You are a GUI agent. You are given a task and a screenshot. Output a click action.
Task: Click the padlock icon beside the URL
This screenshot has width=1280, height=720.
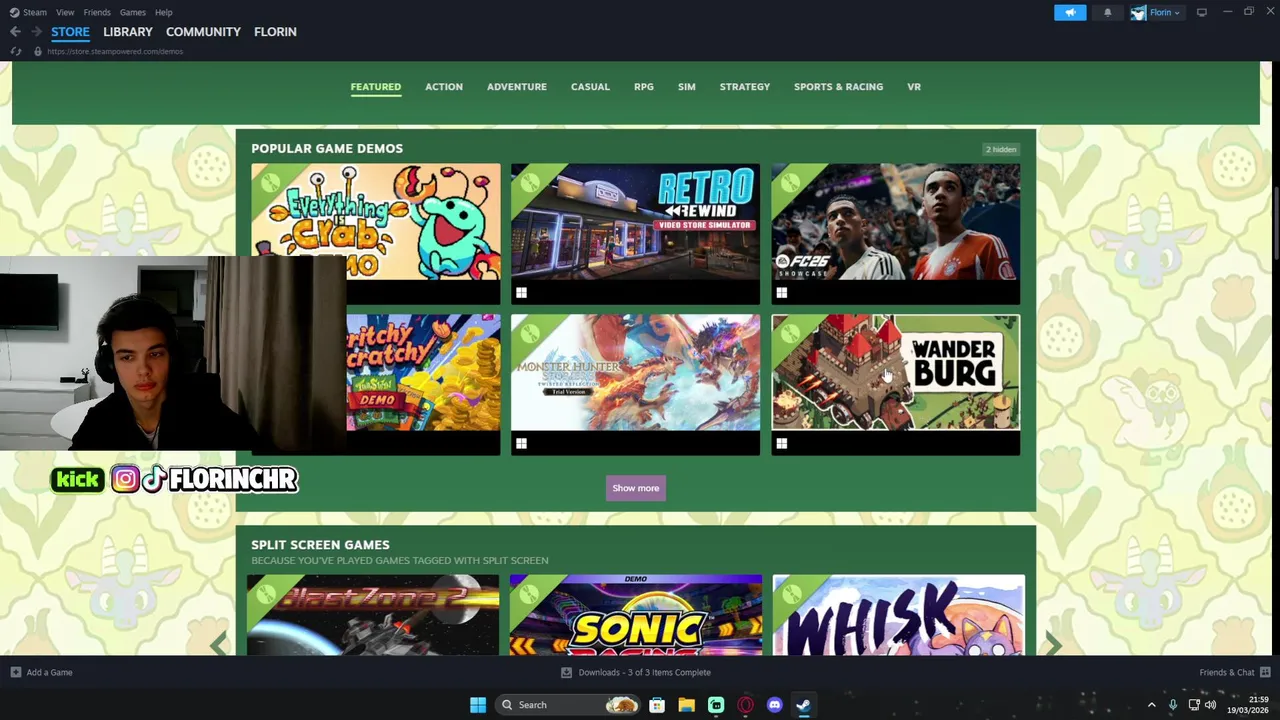click(x=37, y=51)
